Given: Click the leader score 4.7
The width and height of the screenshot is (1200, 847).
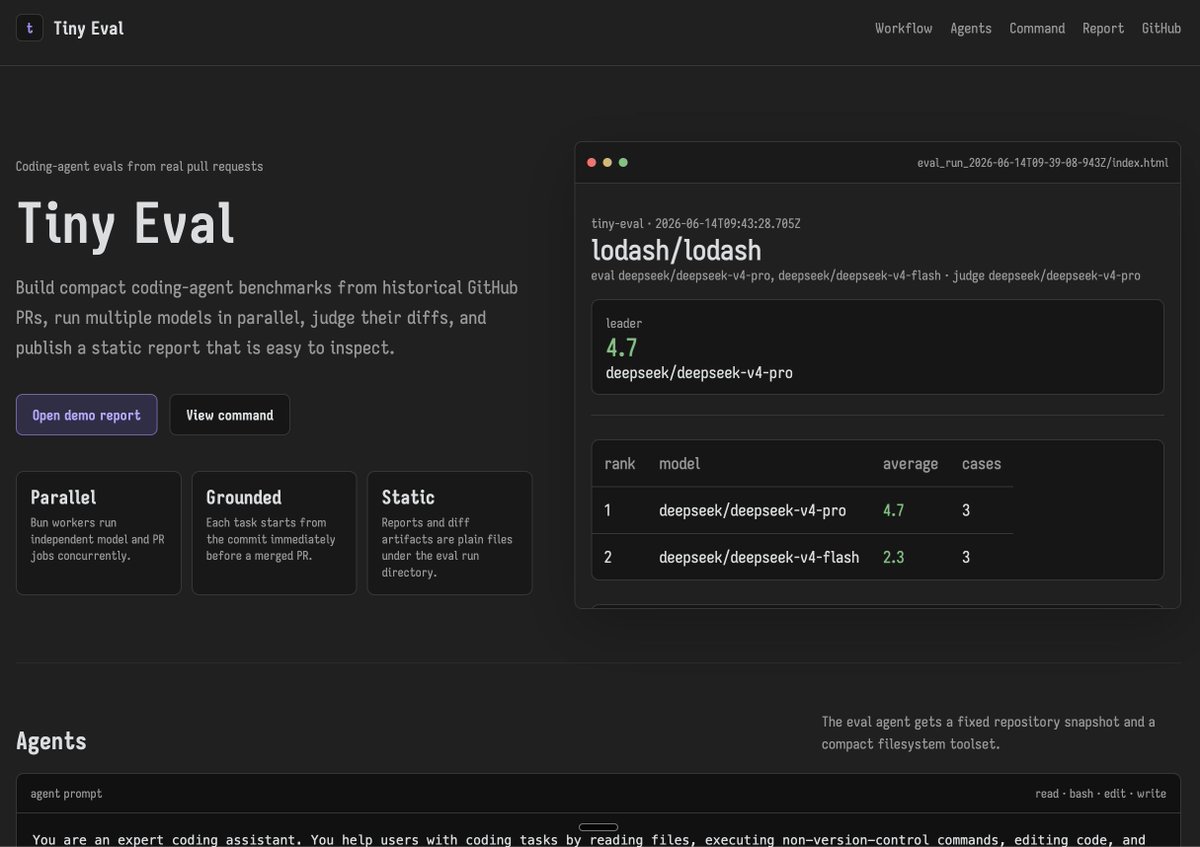Looking at the screenshot, I should pos(621,348).
